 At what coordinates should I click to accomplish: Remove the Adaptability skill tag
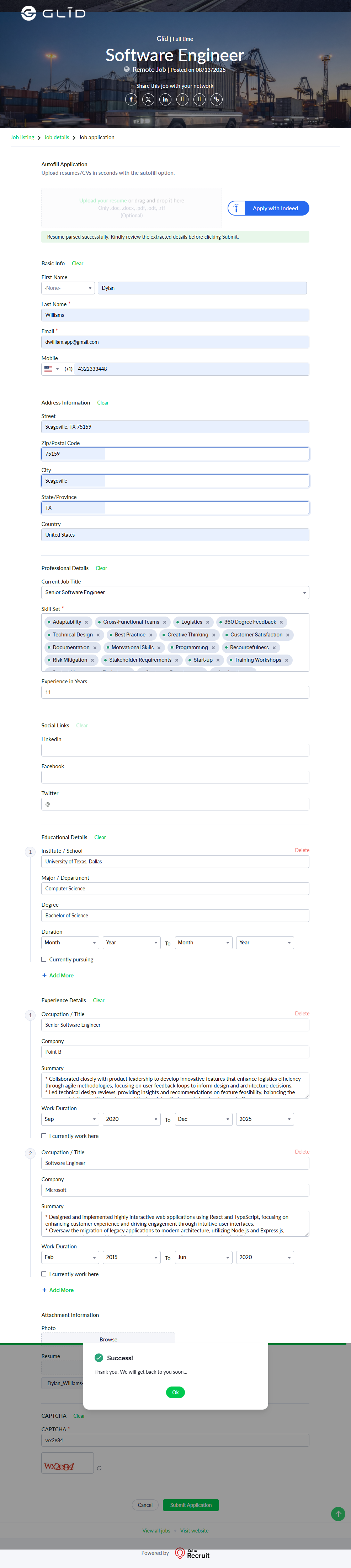(x=86, y=622)
